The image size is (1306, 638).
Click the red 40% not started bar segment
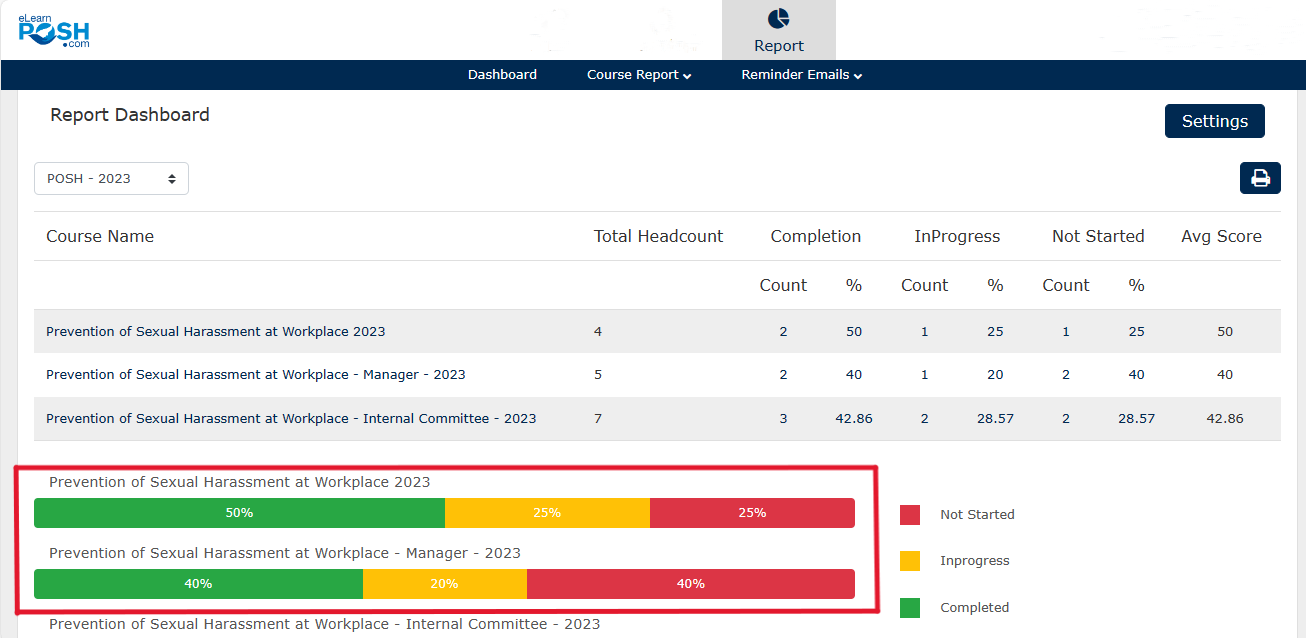[690, 584]
